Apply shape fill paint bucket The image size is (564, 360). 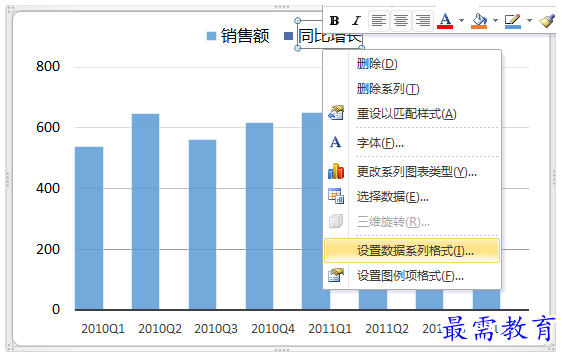[479, 21]
